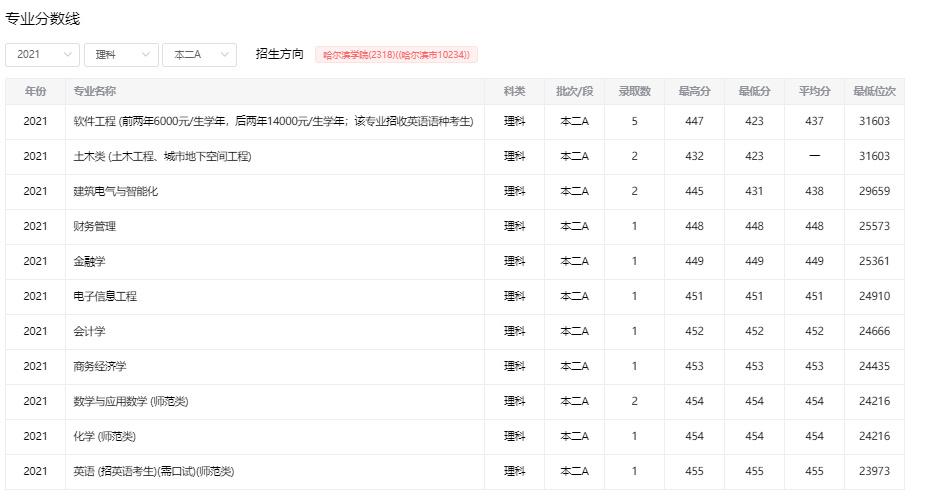Screen dimensions: 942x502
Task: Click the 招生方向 label
Action: pos(279,54)
